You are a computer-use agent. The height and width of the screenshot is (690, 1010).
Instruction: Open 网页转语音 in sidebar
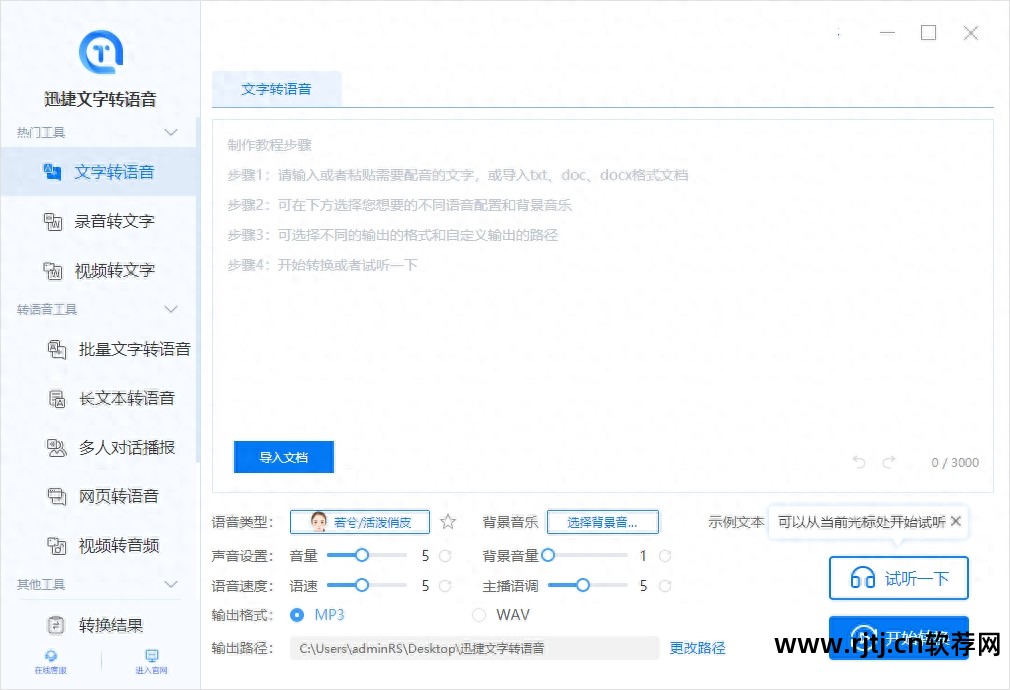99,496
